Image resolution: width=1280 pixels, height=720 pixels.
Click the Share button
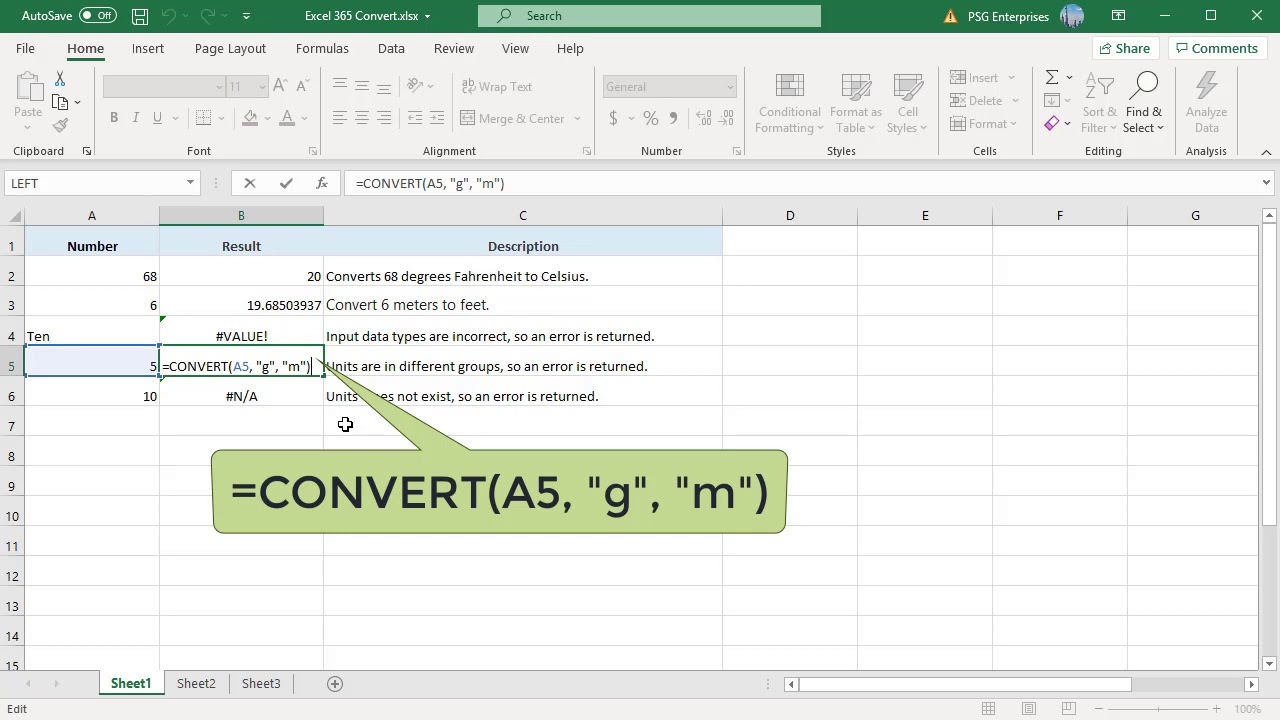click(x=1124, y=48)
